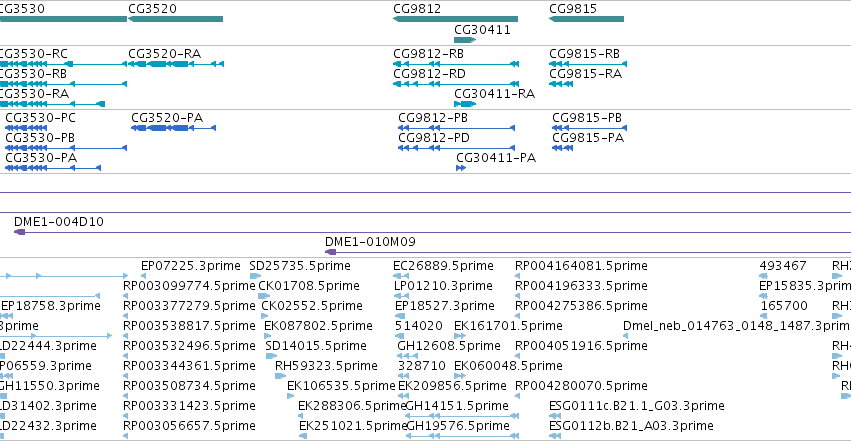
Task: Open the CG3520-RA transcript label
Action: click(x=164, y=54)
